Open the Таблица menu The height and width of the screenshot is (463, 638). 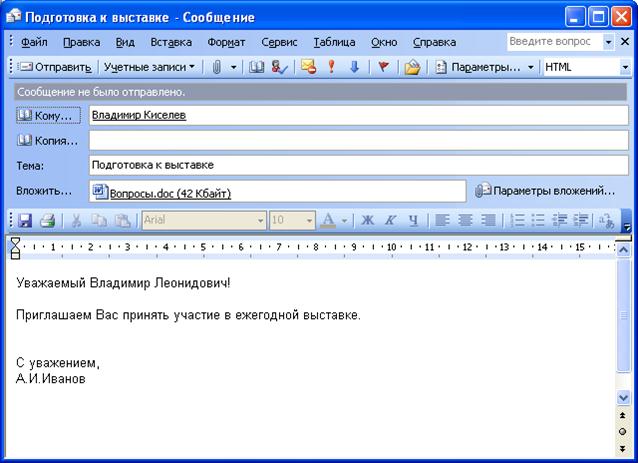tap(334, 42)
